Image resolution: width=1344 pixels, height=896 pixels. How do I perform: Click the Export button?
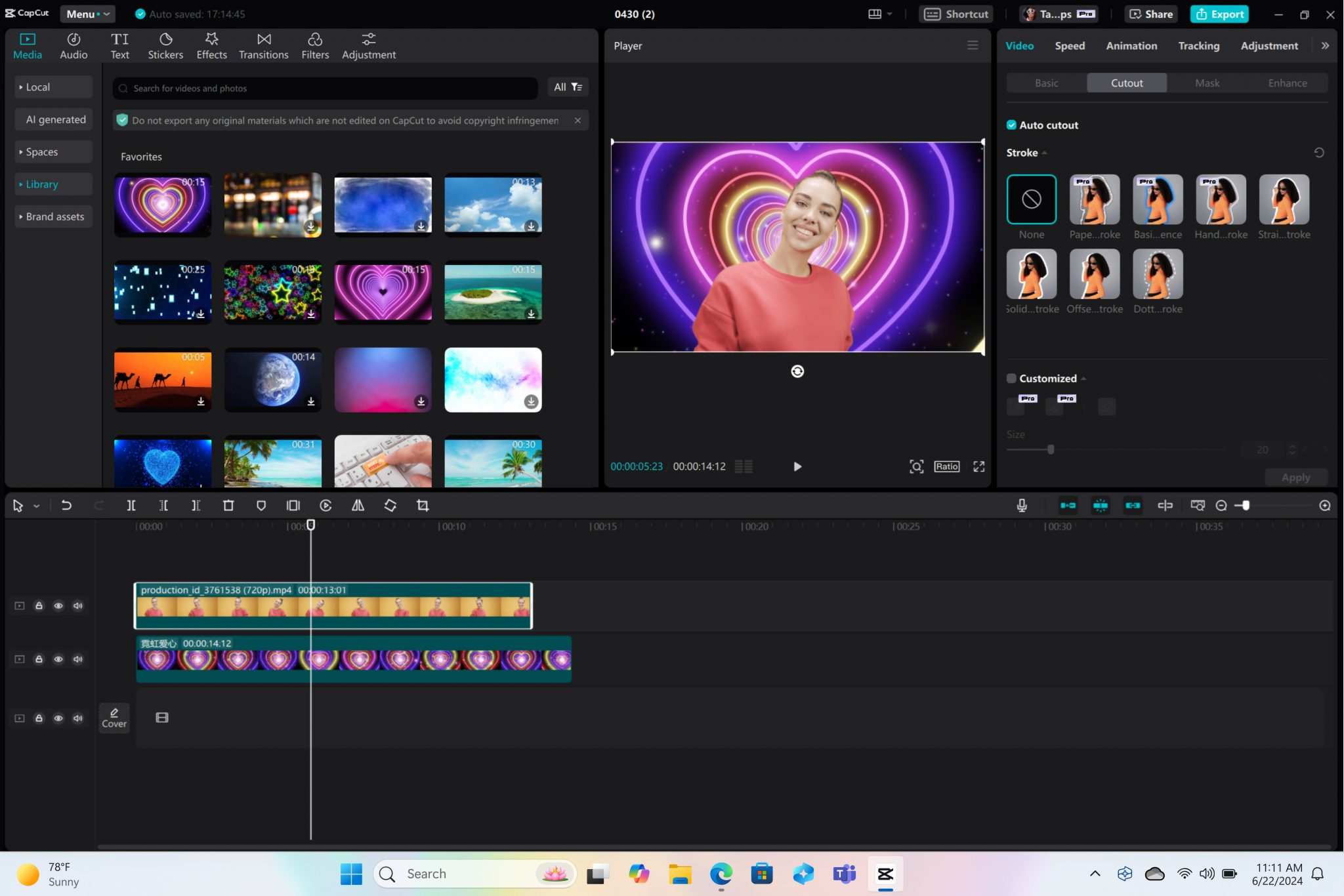tap(1219, 14)
